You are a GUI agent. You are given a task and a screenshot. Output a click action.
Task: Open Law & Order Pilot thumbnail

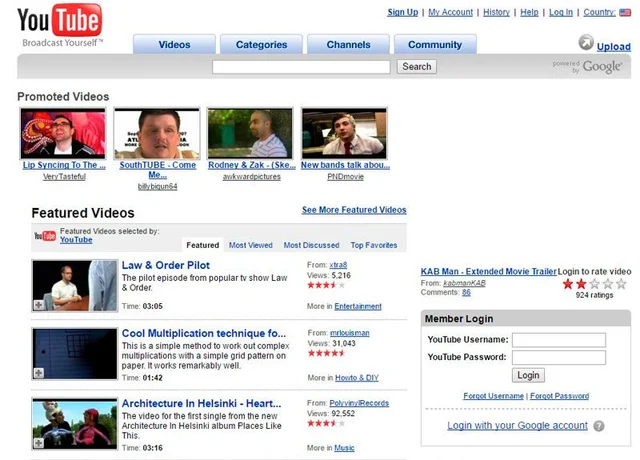pyautogui.click(x=75, y=286)
